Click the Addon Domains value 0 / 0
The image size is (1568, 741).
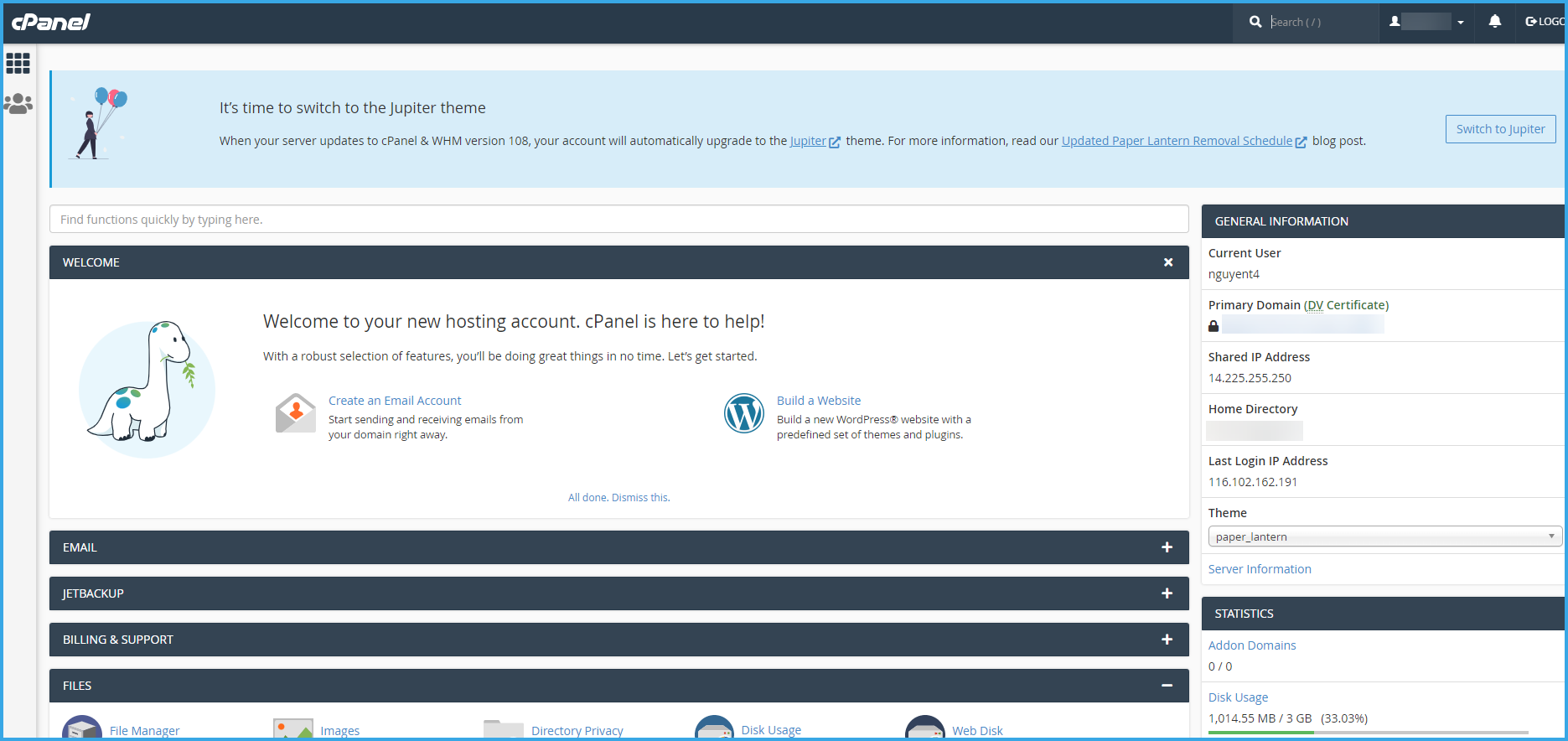coord(1220,666)
